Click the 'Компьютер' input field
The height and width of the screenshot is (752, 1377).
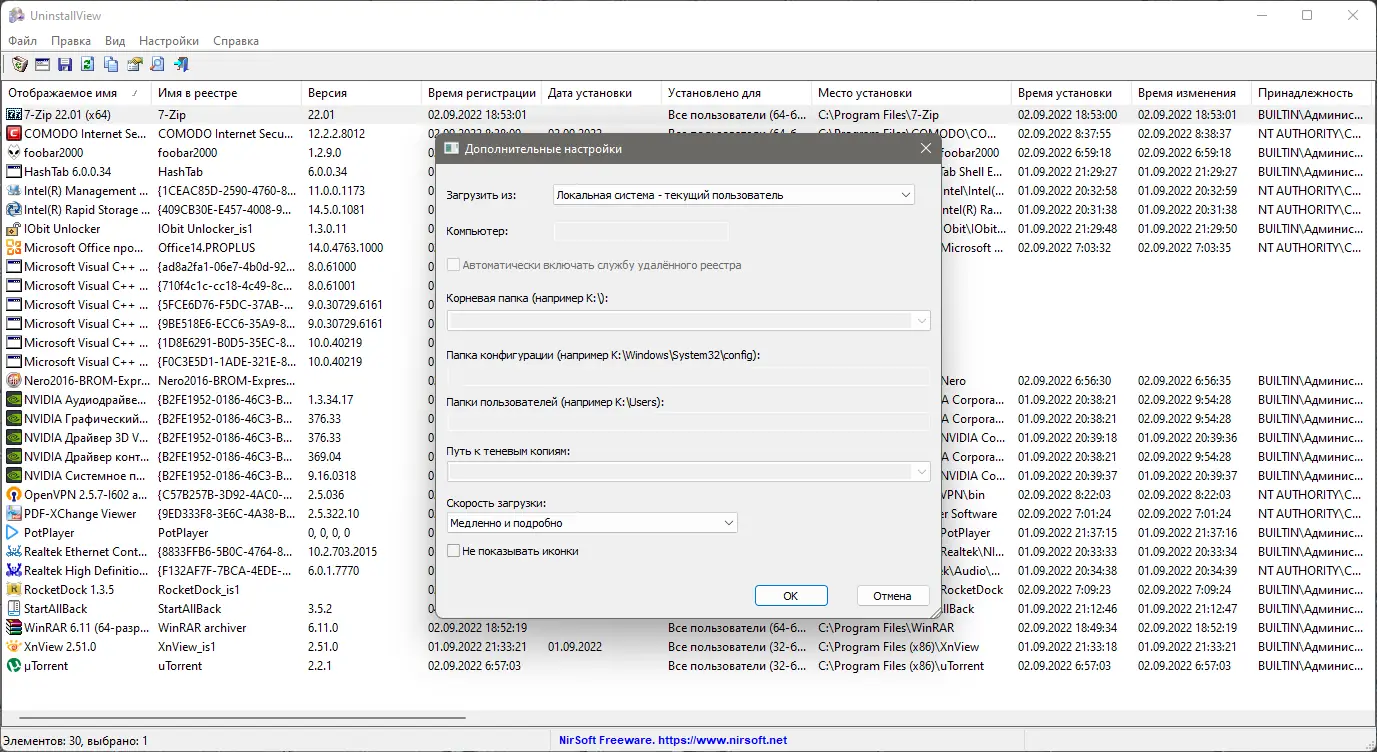tap(641, 232)
